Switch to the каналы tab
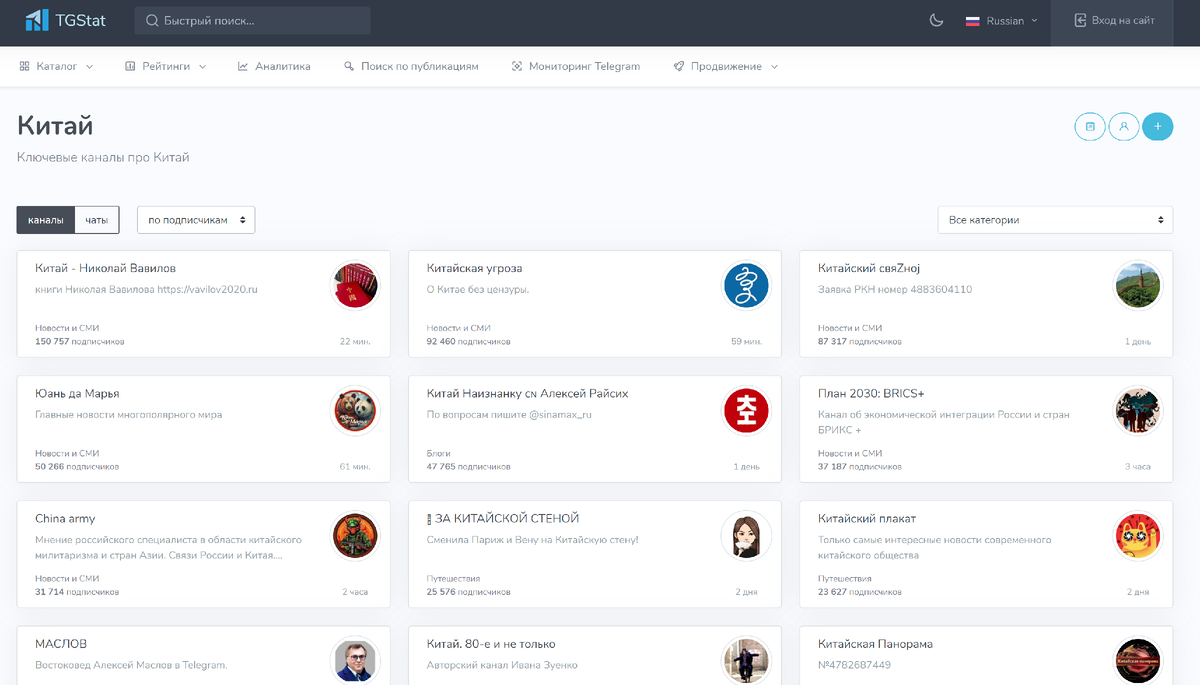This screenshot has height=685, width=1200. [x=46, y=220]
